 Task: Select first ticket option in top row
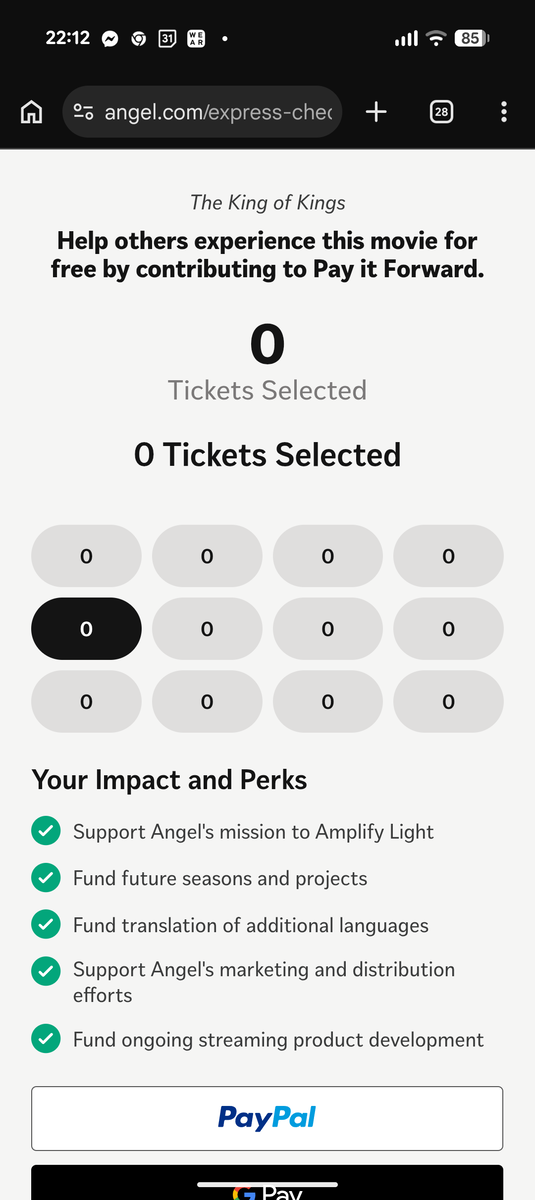[86, 556]
